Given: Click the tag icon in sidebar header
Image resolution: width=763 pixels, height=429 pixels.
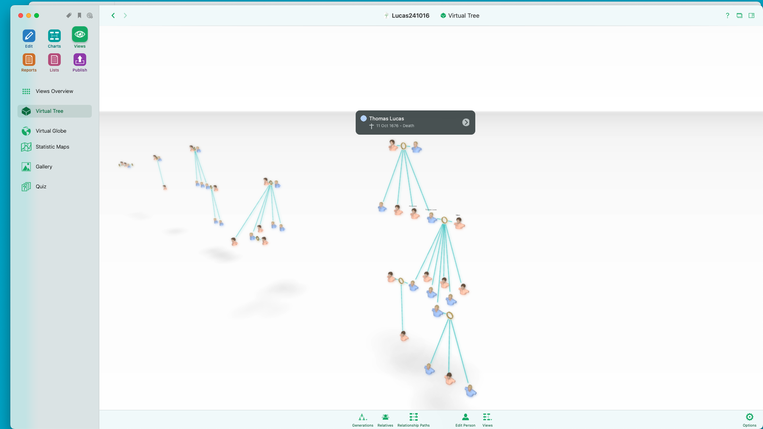Looking at the screenshot, I should 69,16.
